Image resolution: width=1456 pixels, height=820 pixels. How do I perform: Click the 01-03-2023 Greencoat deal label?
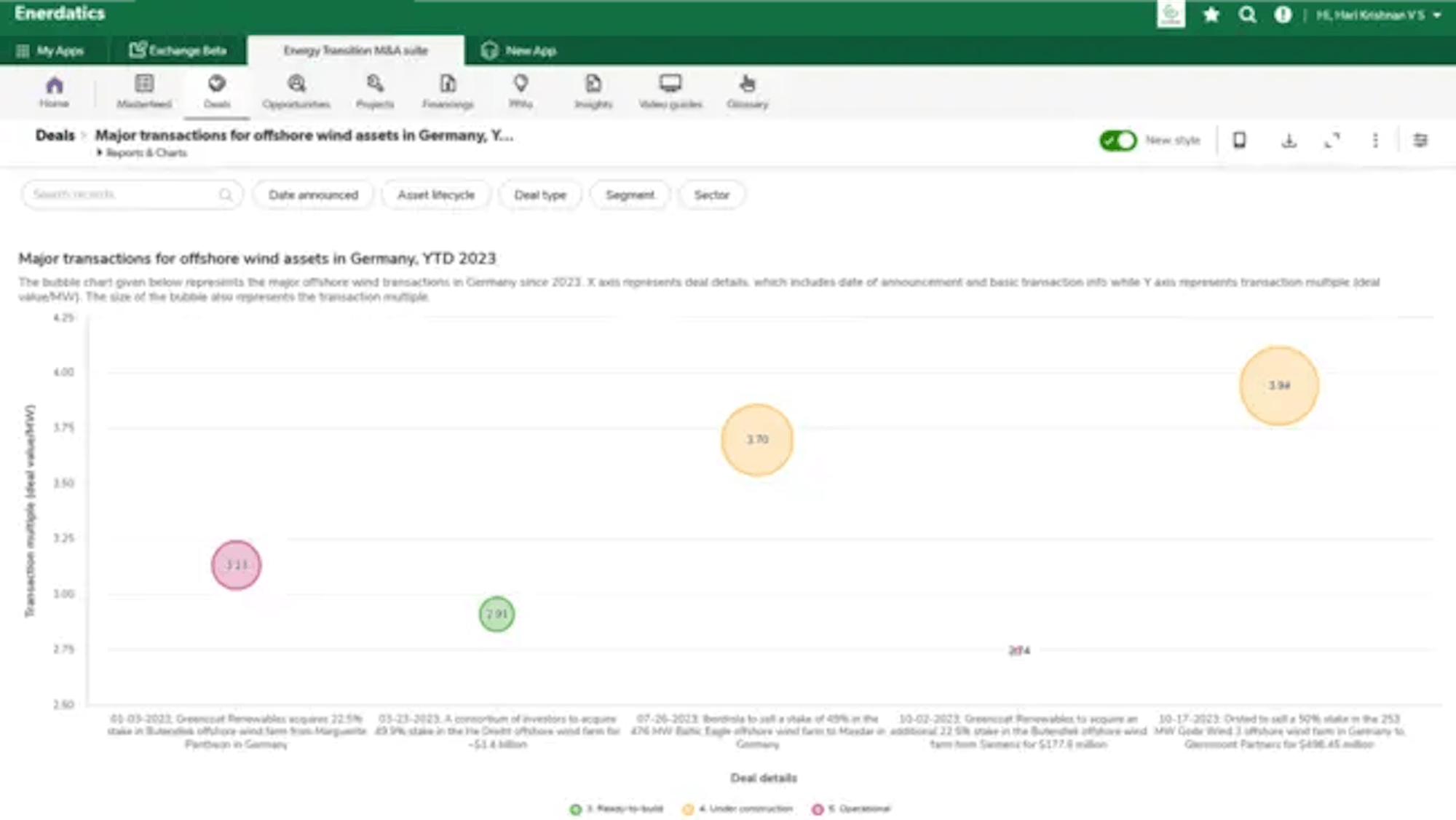point(236,731)
